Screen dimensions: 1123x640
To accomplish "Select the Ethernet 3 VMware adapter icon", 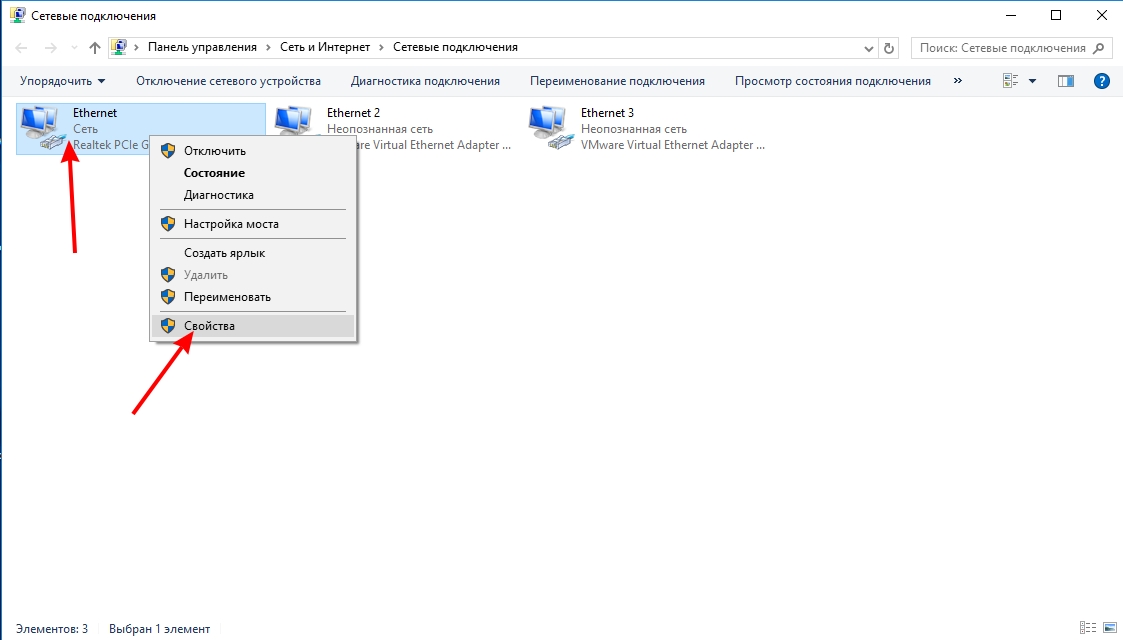I will click(549, 128).
